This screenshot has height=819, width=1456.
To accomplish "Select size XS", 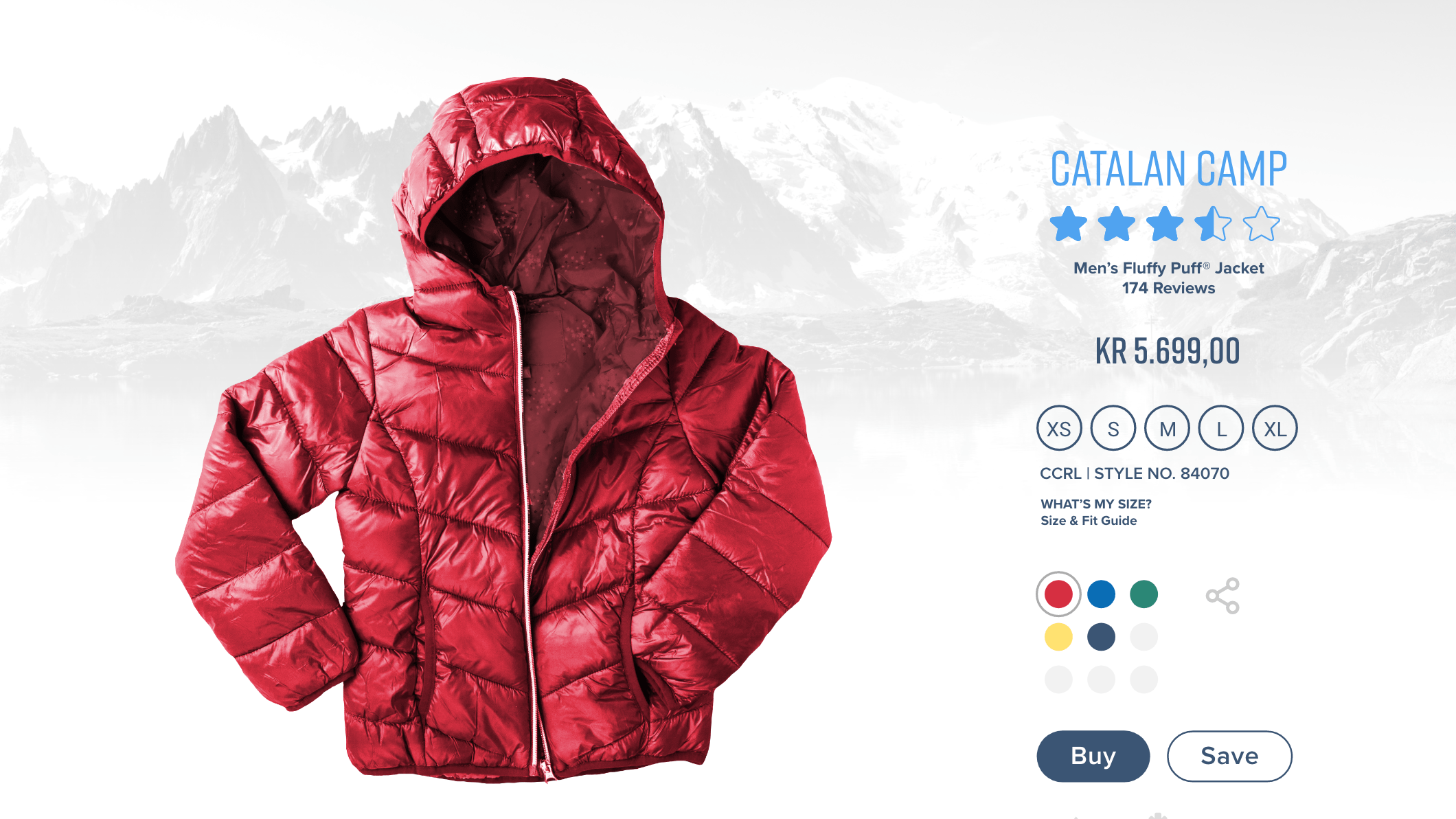I will 1059,428.
